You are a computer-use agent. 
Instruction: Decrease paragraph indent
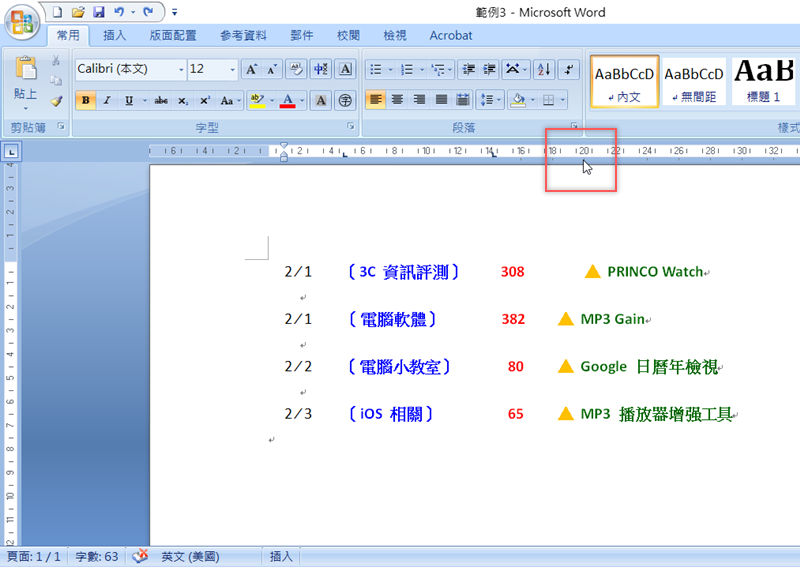click(x=468, y=69)
